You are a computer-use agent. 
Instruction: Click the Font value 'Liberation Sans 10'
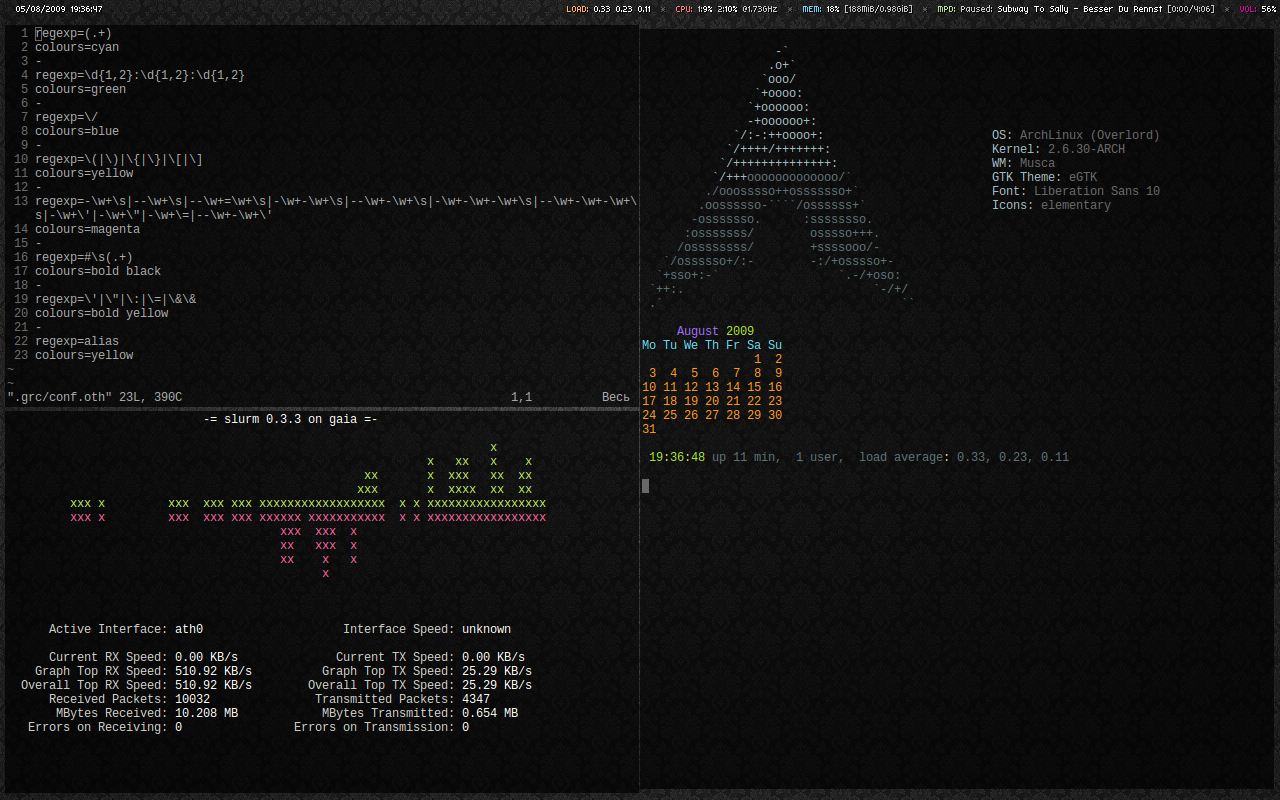coord(1097,191)
